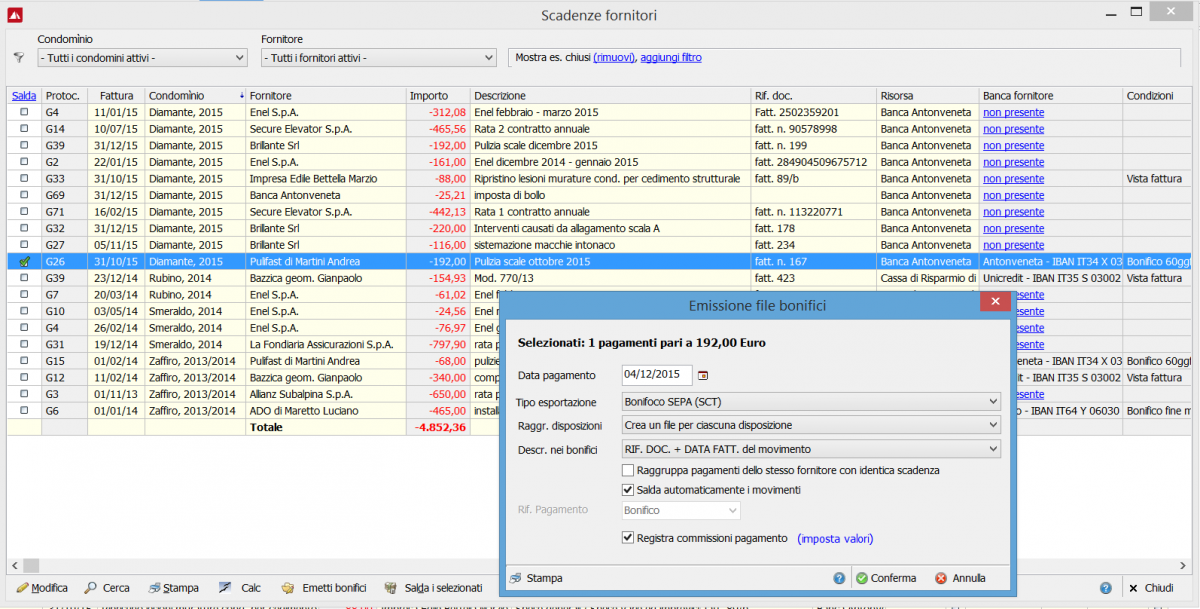Click the Salda header link
The width and height of the screenshot is (1200, 609).
pos(23,96)
